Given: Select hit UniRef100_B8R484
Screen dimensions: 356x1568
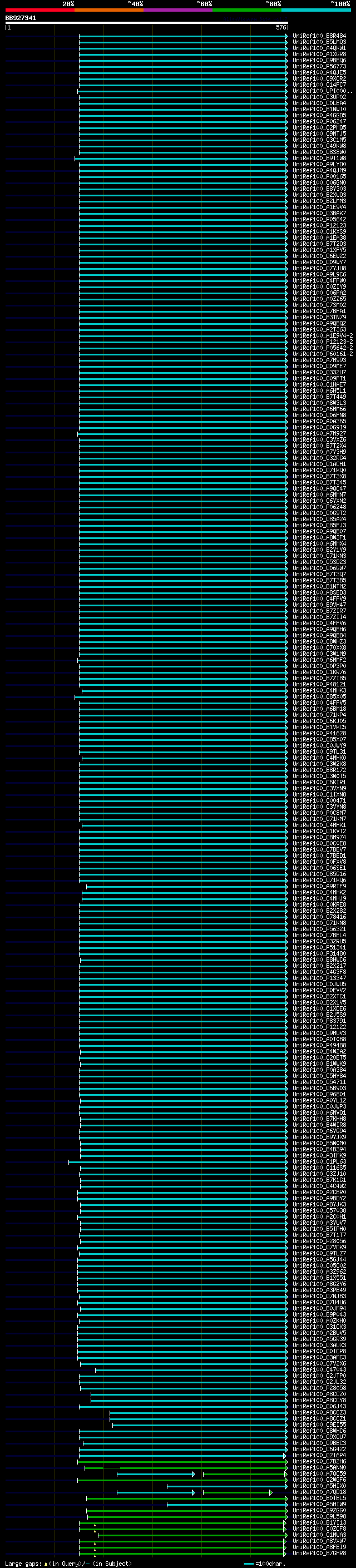Looking at the screenshot, I should [x=319, y=36].
